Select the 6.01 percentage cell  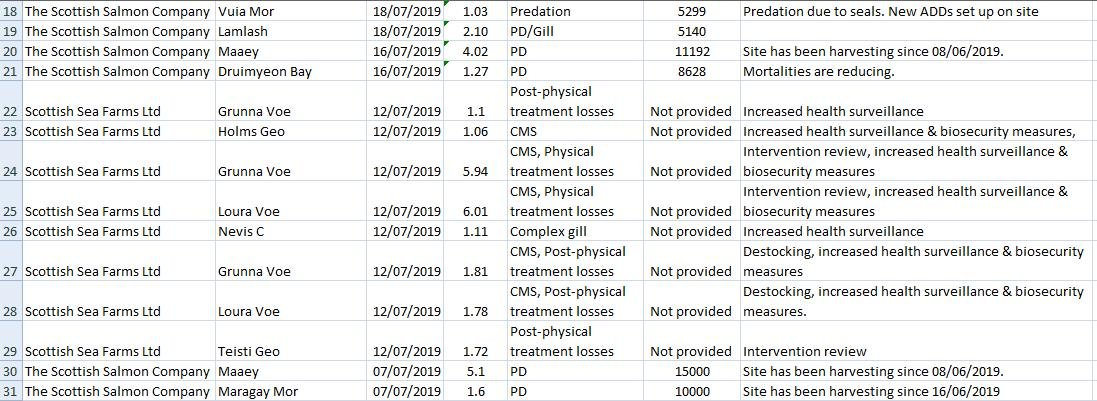tap(475, 211)
